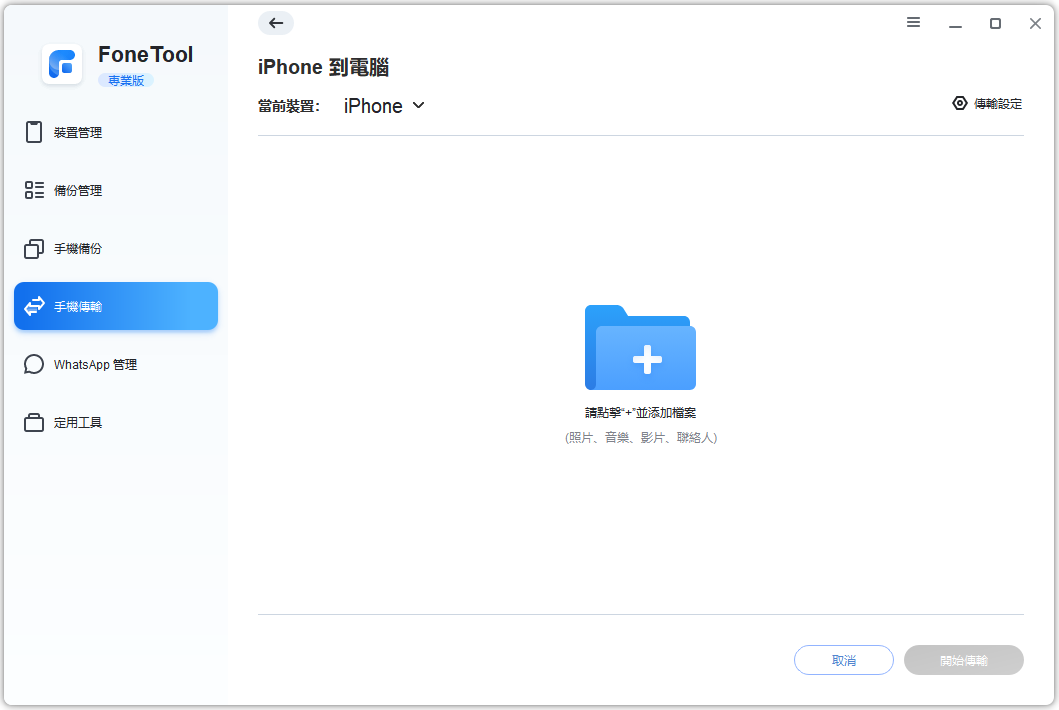Image resolution: width=1059 pixels, height=710 pixels.
Task: Open the 傳輸設定 text link
Action: [x=998, y=103]
